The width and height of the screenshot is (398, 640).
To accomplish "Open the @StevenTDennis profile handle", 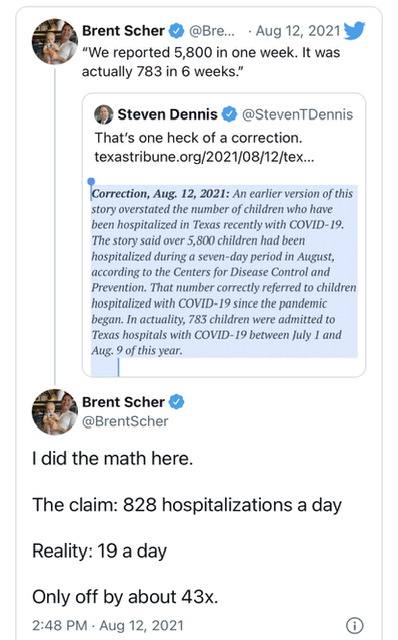I will click(x=297, y=115).
